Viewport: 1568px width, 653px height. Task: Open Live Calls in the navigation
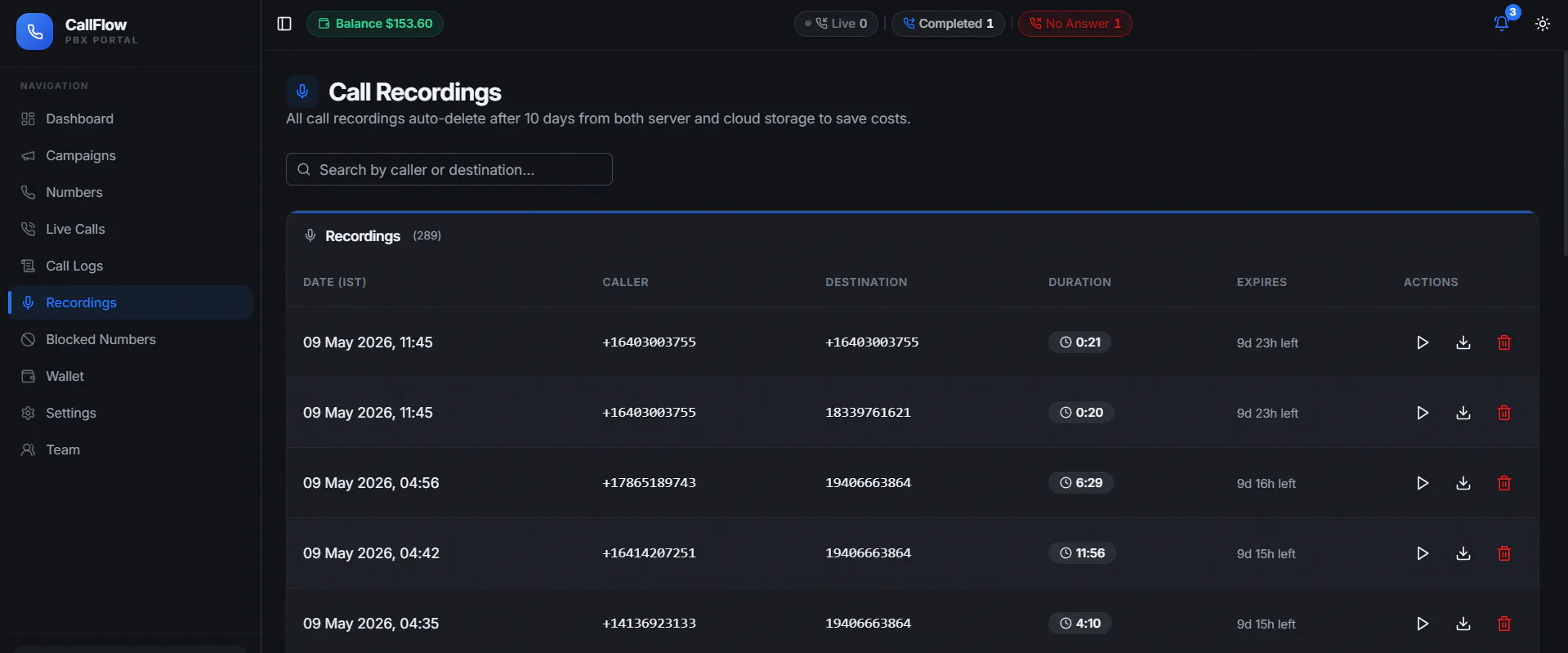[131, 229]
